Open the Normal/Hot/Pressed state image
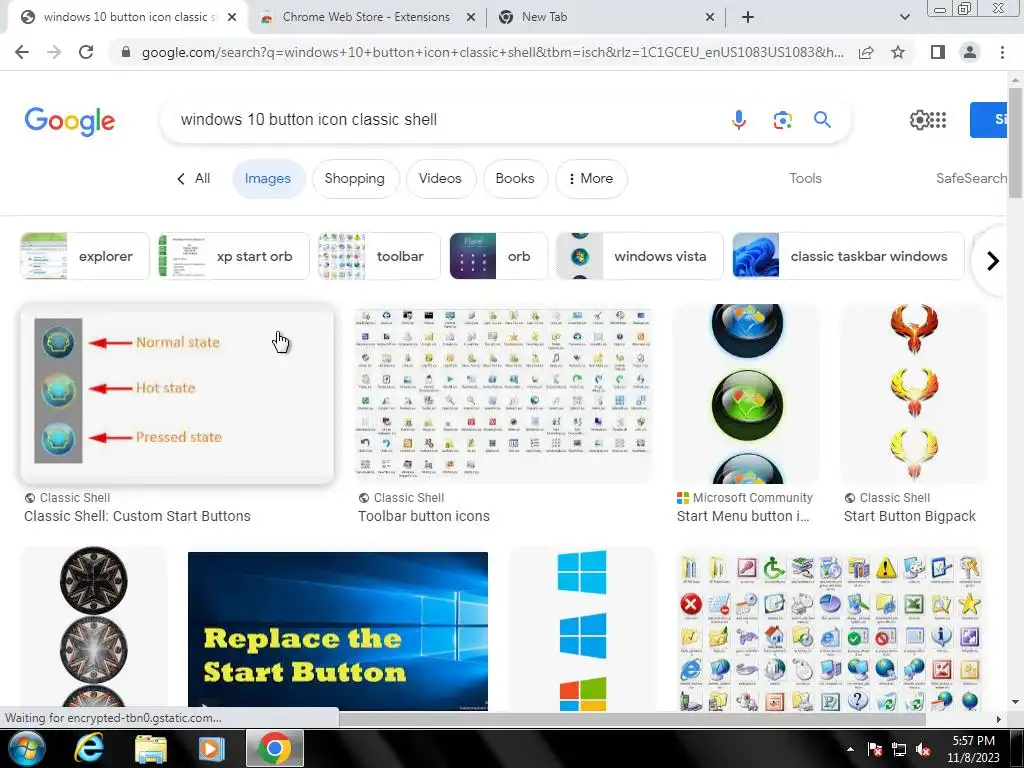Image resolution: width=1024 pixels, height=768 pixels. pyautogui.click(x=177, y=394)
